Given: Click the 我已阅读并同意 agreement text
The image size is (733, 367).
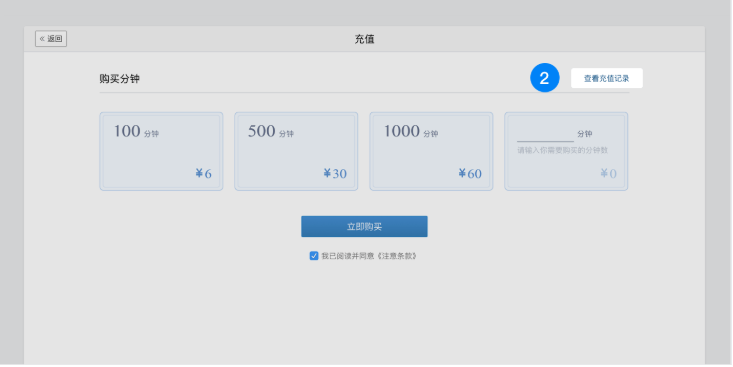Looking at the screenshot, I should point(348,256).
